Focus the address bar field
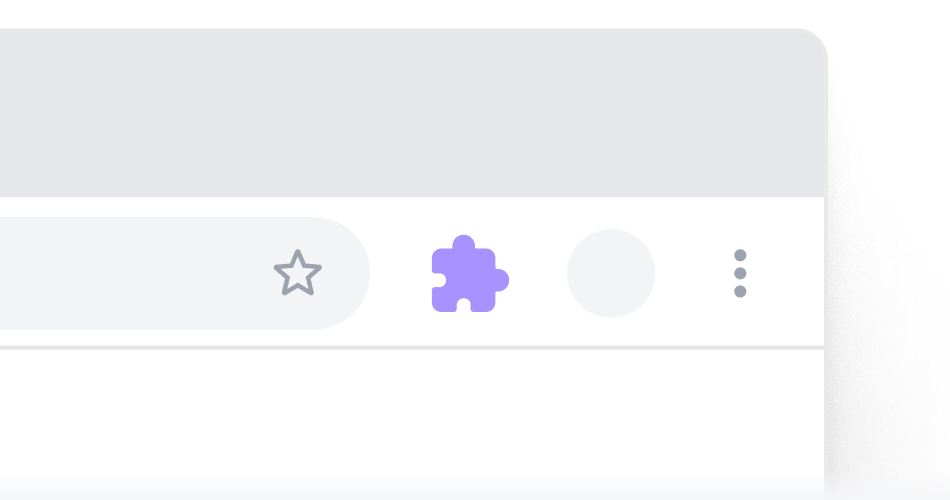 tap(185, 273)
